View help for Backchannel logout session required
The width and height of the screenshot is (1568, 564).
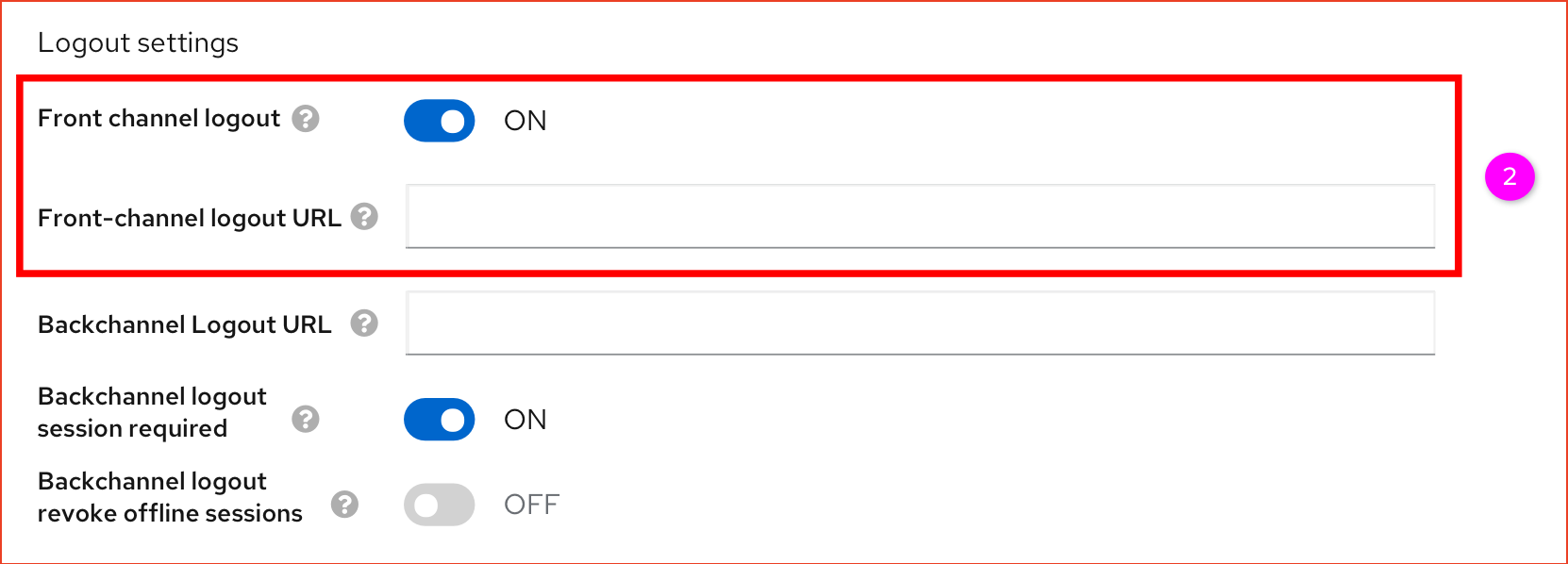tap(306, 419)
